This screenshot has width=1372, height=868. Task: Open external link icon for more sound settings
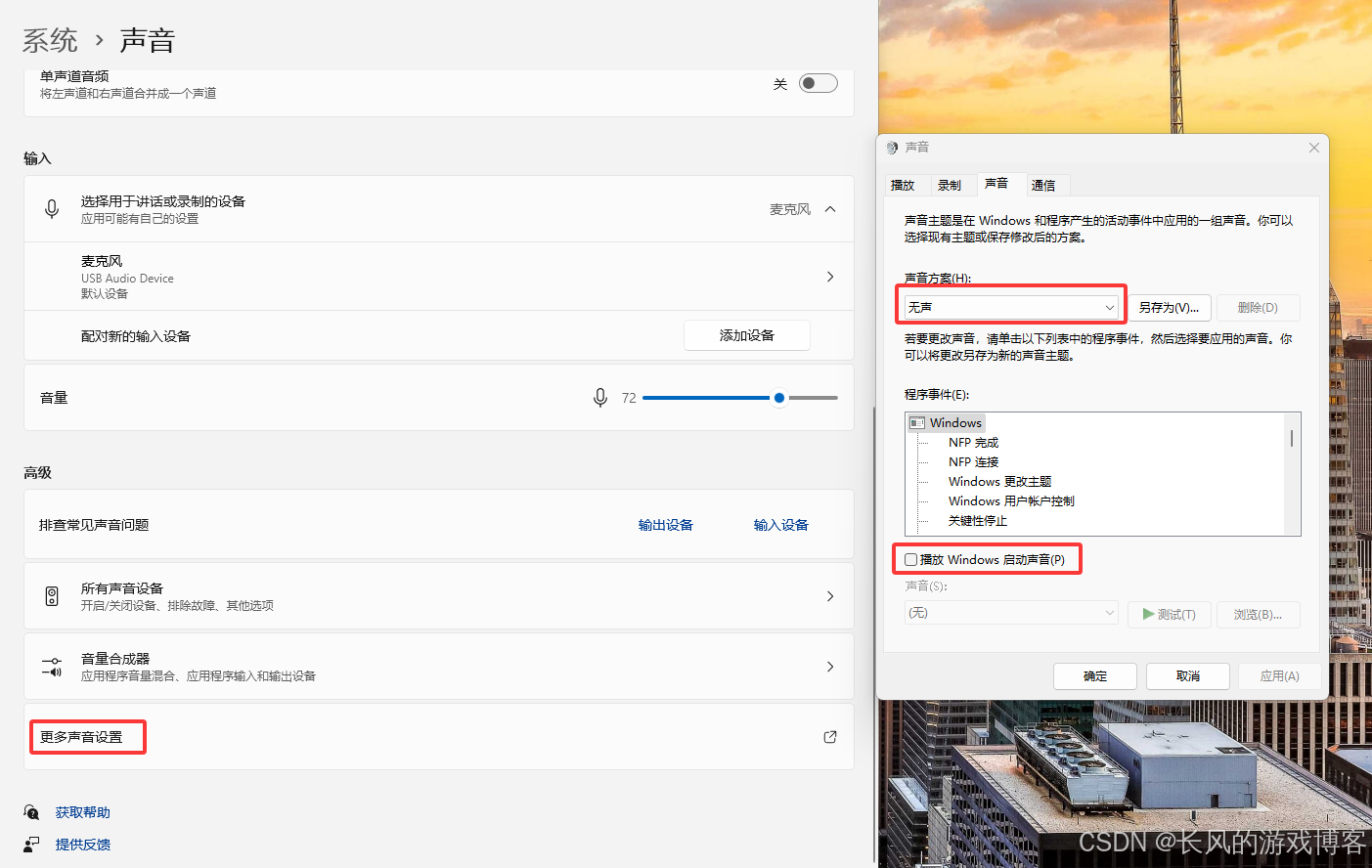pyautogui.click(x=830, y=737)
